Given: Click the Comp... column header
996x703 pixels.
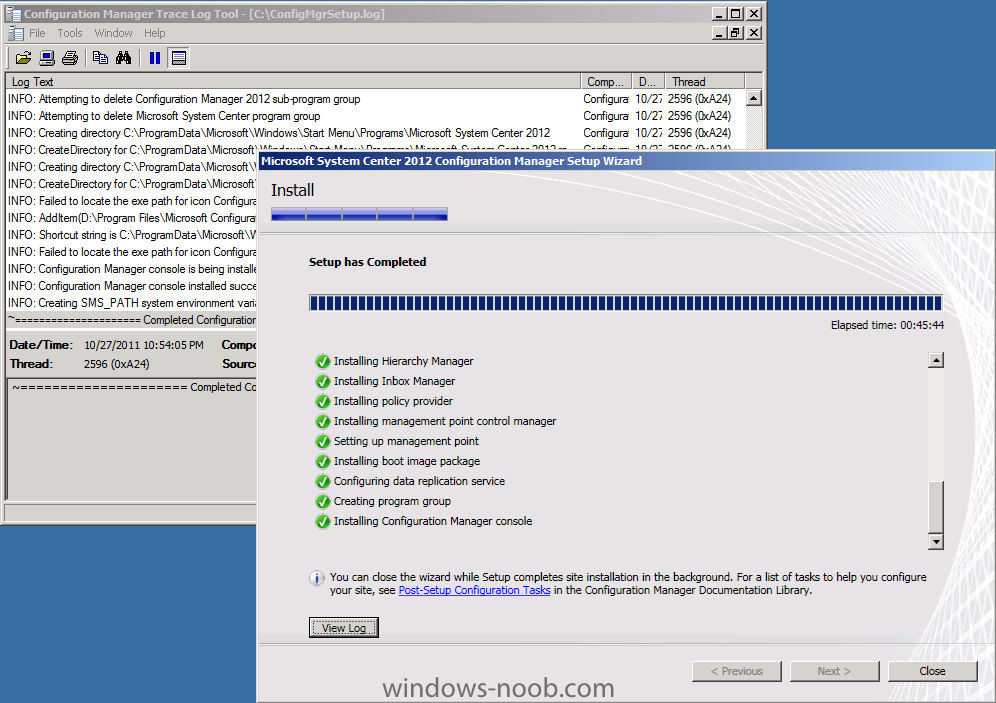Looking at the screenshot, I should point(606,81).
